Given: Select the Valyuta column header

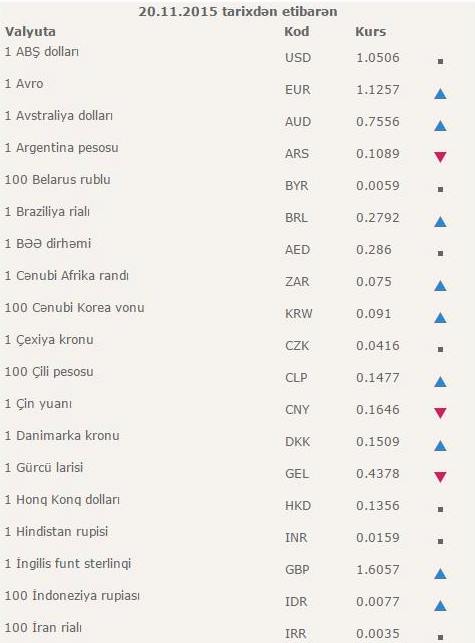Looking at the screenshot, I should point(30,32).
